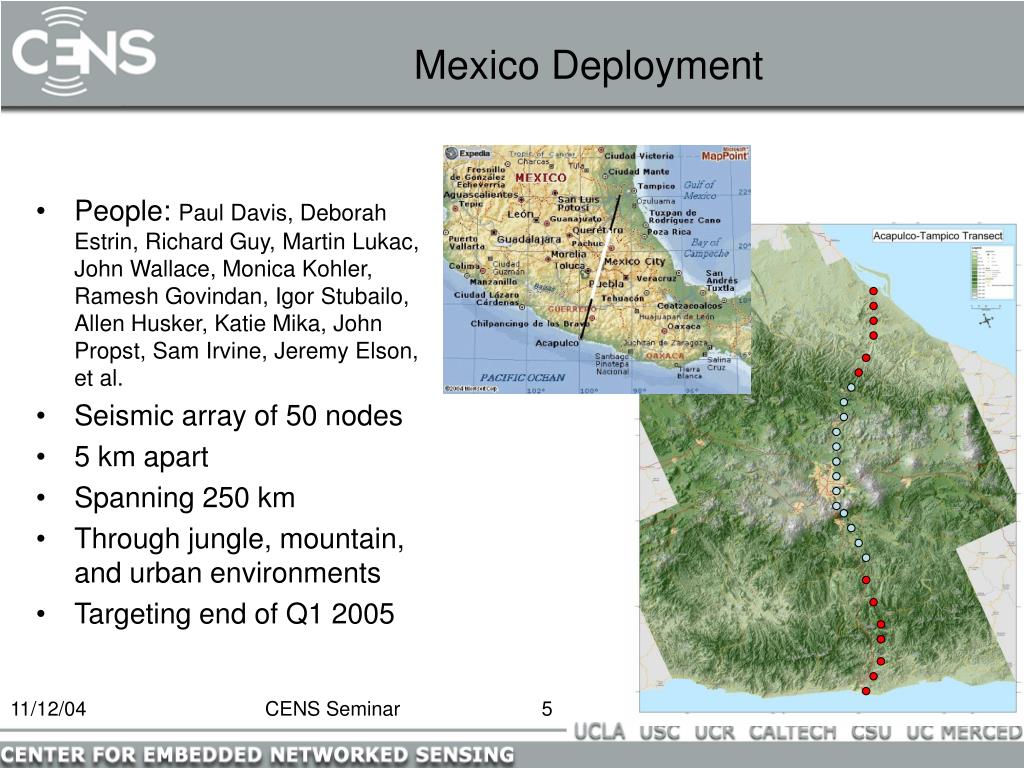Click the "Through jungle, mountain," bullet line
Image resolution: width=1024 pixels, height=768 pixels.
(x=239, y=539)
